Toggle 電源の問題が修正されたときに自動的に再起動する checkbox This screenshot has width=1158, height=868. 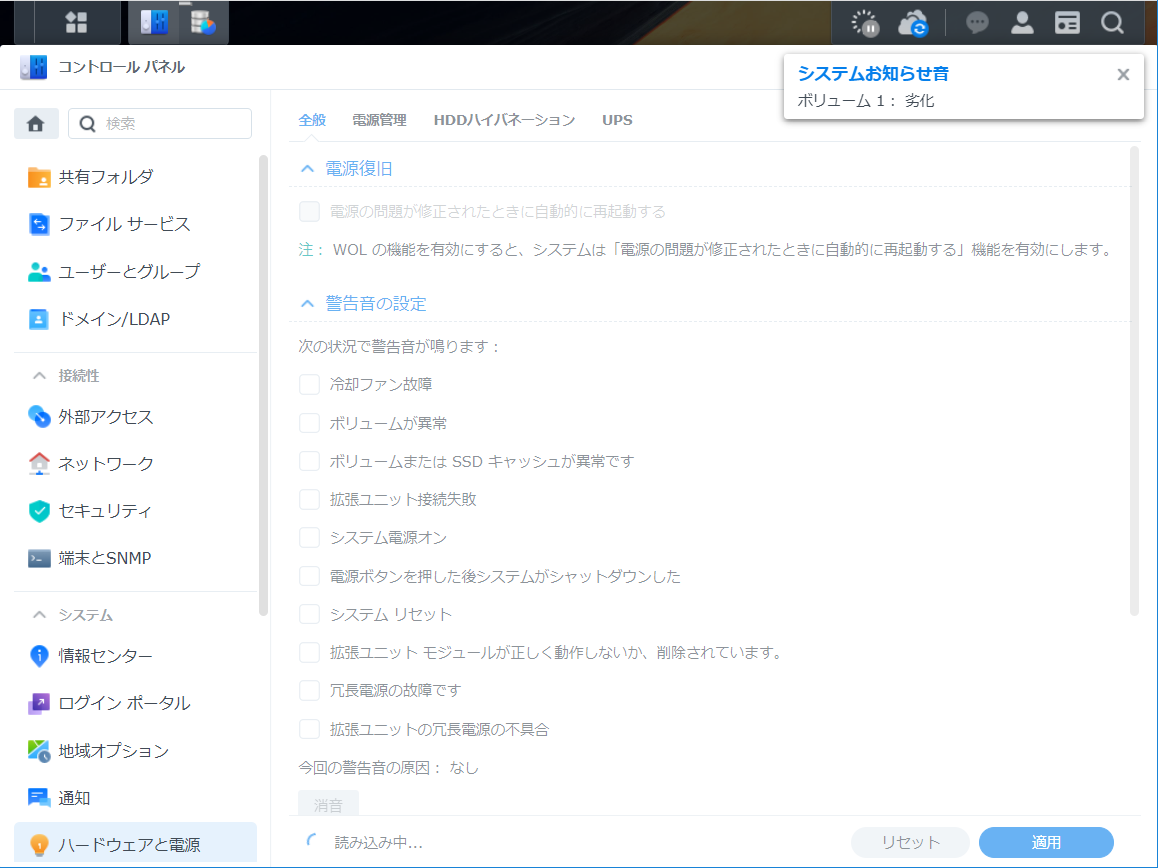(309, 212)
